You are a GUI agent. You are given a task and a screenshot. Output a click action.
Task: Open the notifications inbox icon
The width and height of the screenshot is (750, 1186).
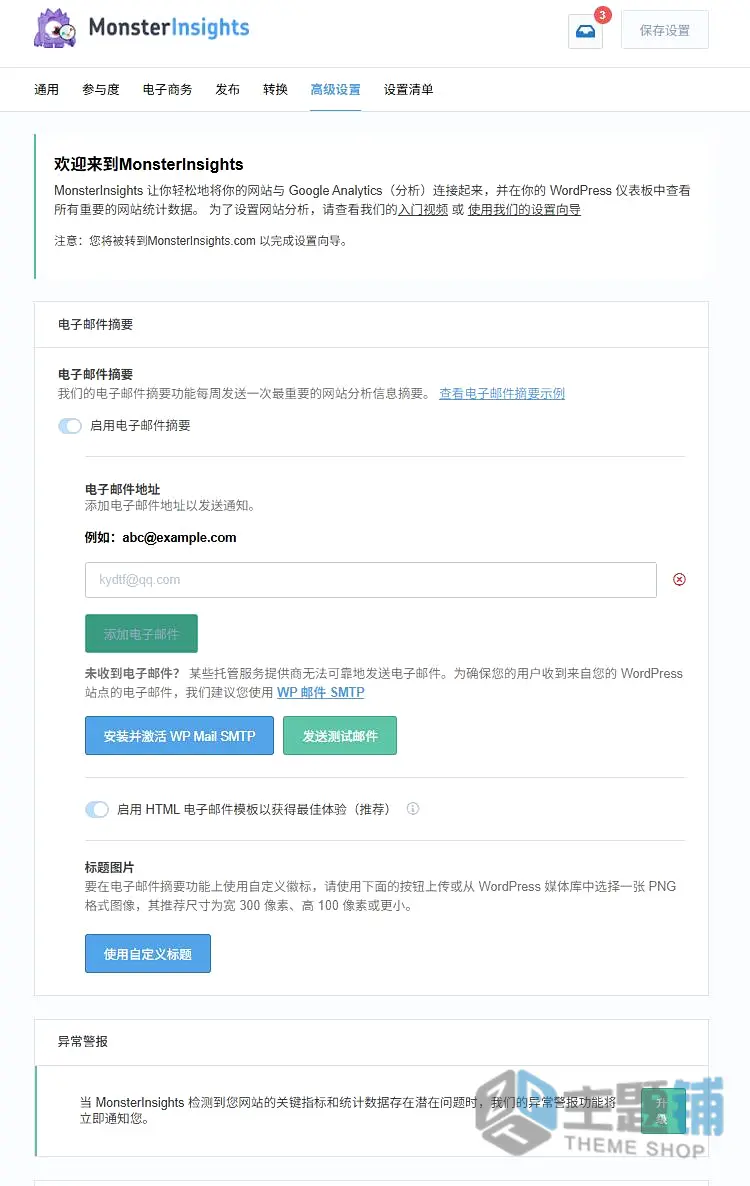585,31
